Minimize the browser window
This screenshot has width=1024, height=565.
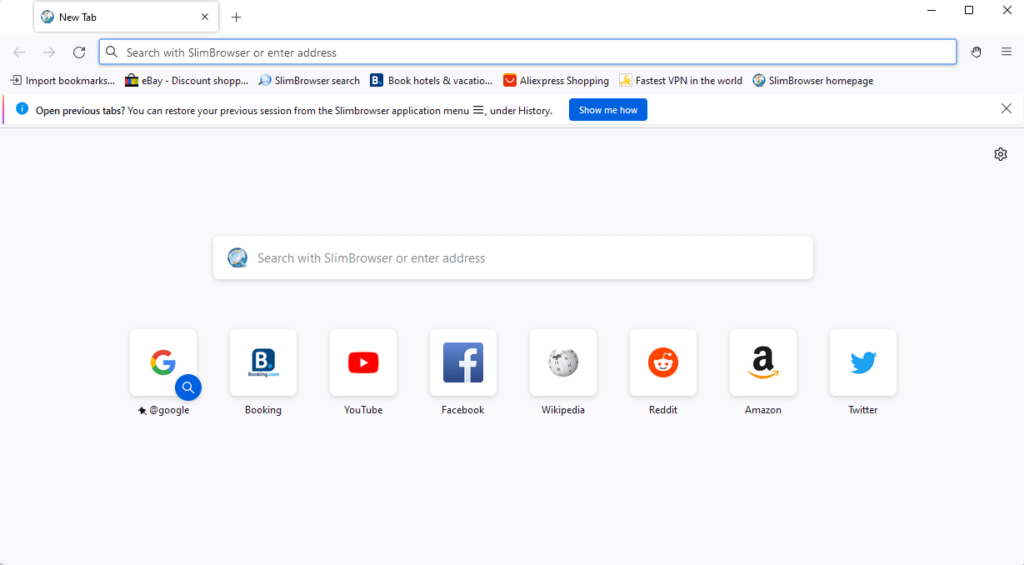931,10
